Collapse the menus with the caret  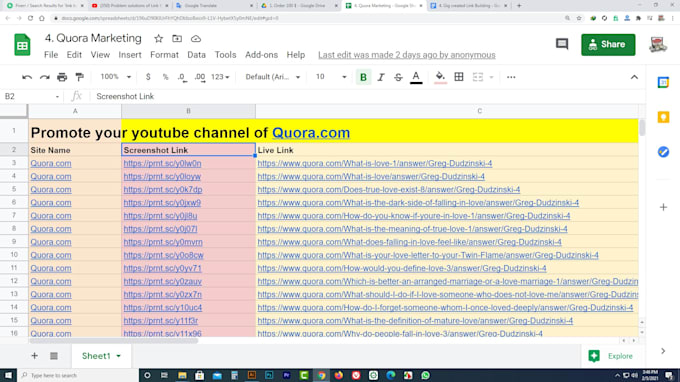634,77
